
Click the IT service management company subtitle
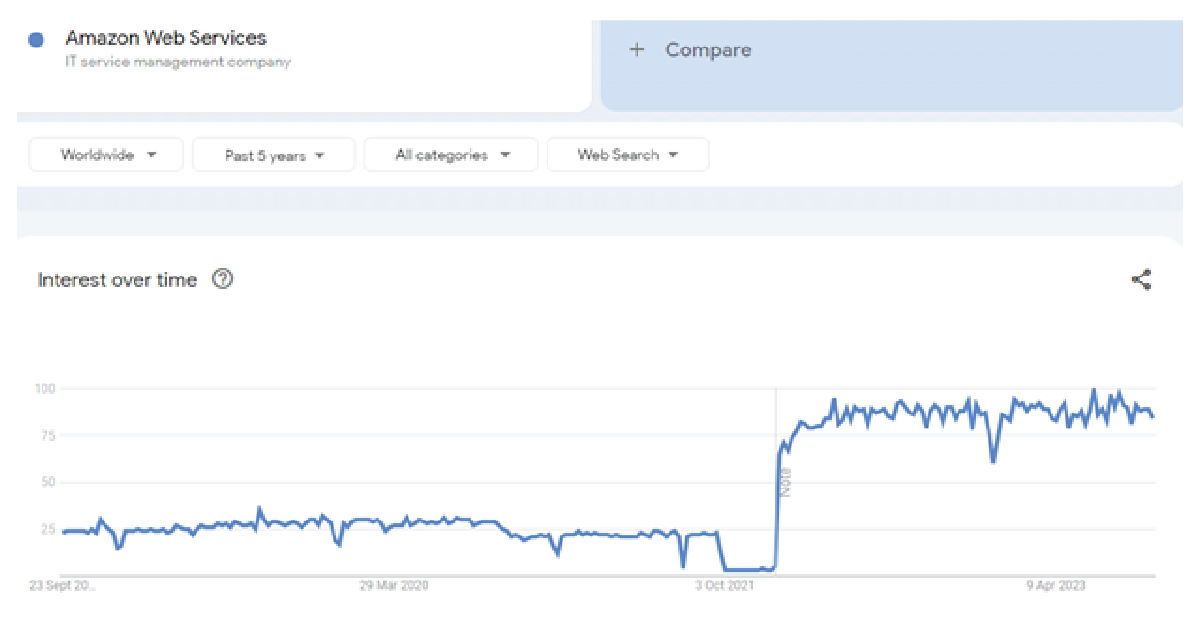[178, 62]
